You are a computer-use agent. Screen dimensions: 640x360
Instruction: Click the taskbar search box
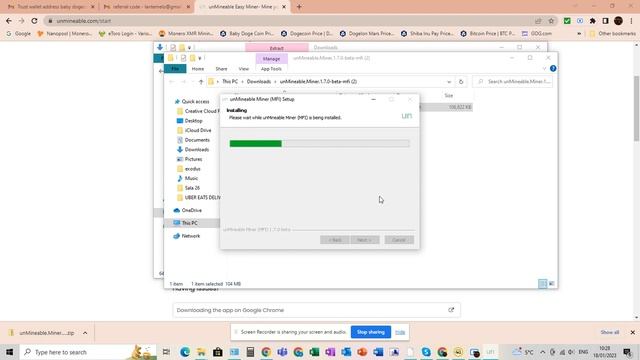click(x=88, y=352)
